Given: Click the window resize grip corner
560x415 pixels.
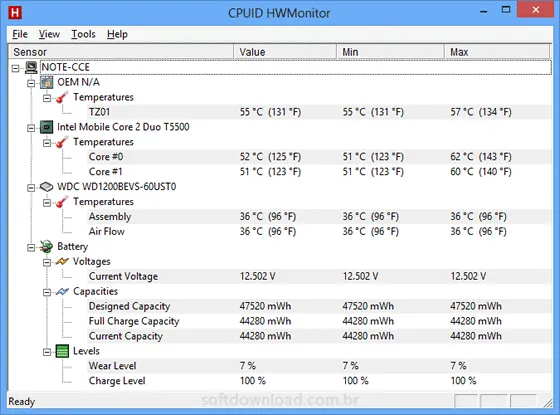Looking at the screenshot, I should pos(548,403).
